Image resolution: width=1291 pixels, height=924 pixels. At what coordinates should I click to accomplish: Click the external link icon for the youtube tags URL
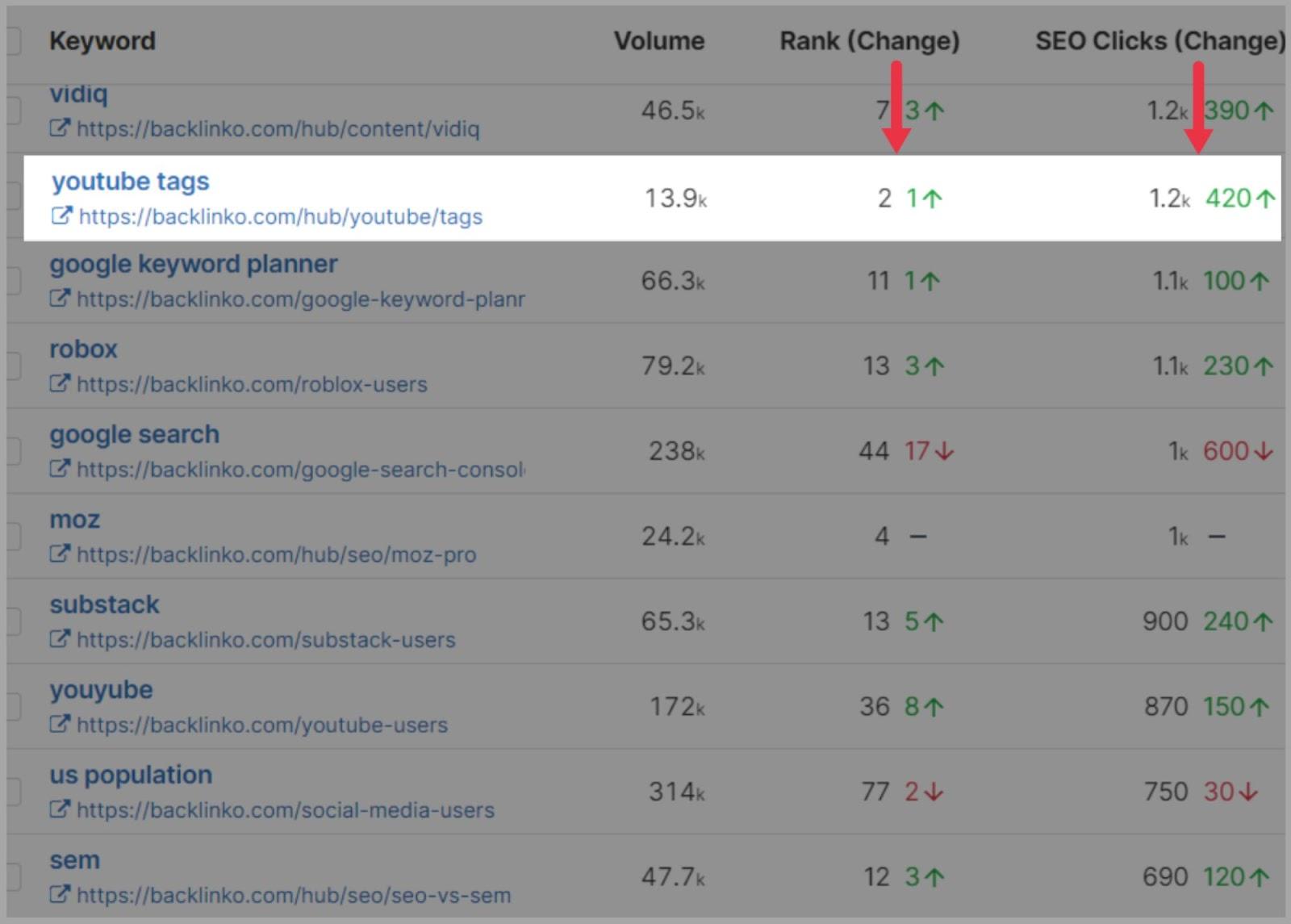(x=61, y=216)
